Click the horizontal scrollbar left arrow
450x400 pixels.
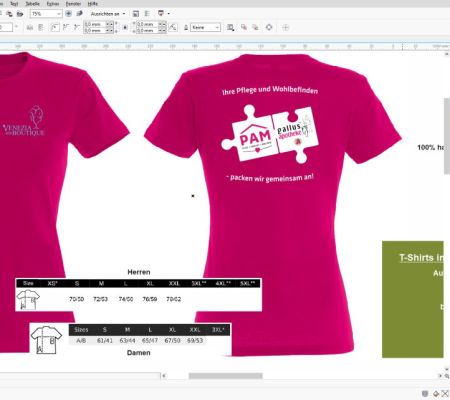(164, 376)
